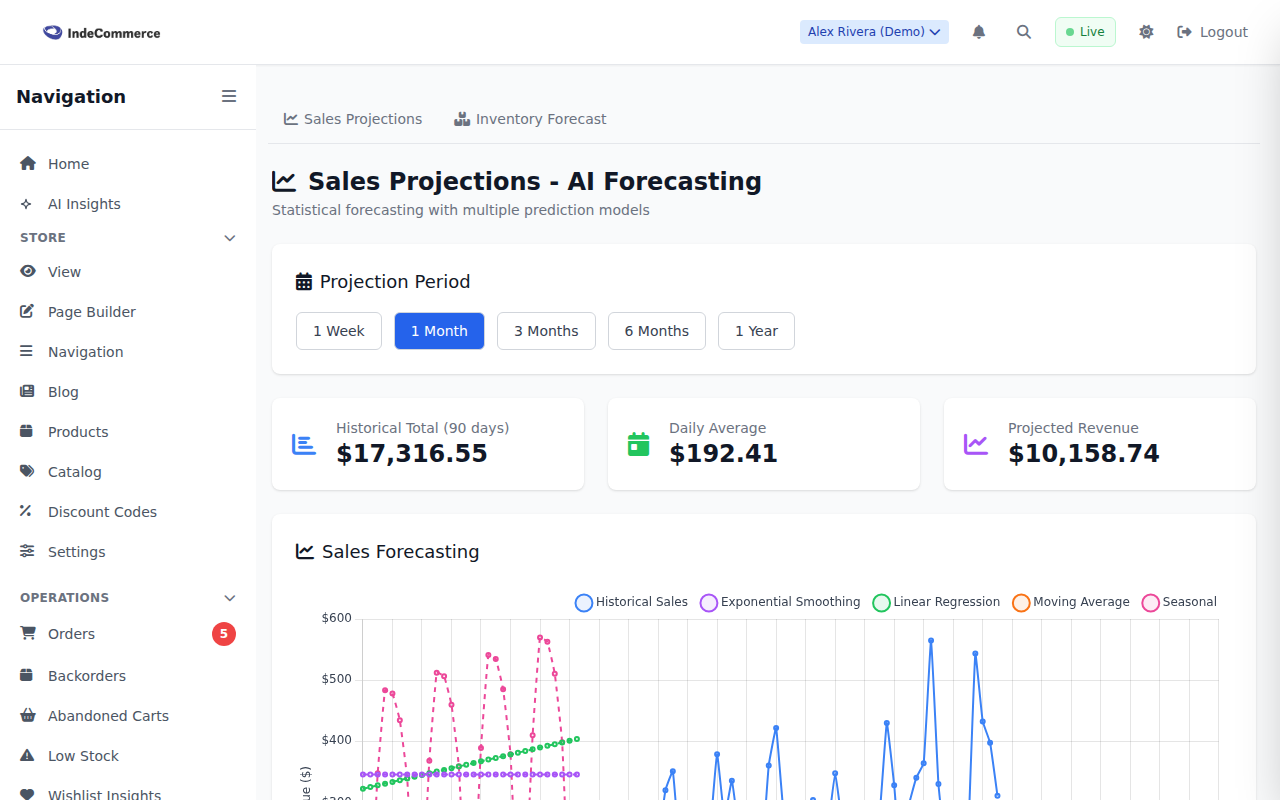Click the chart icon beside the page title
Viewport: 1280px width, 800px height.
284,182
